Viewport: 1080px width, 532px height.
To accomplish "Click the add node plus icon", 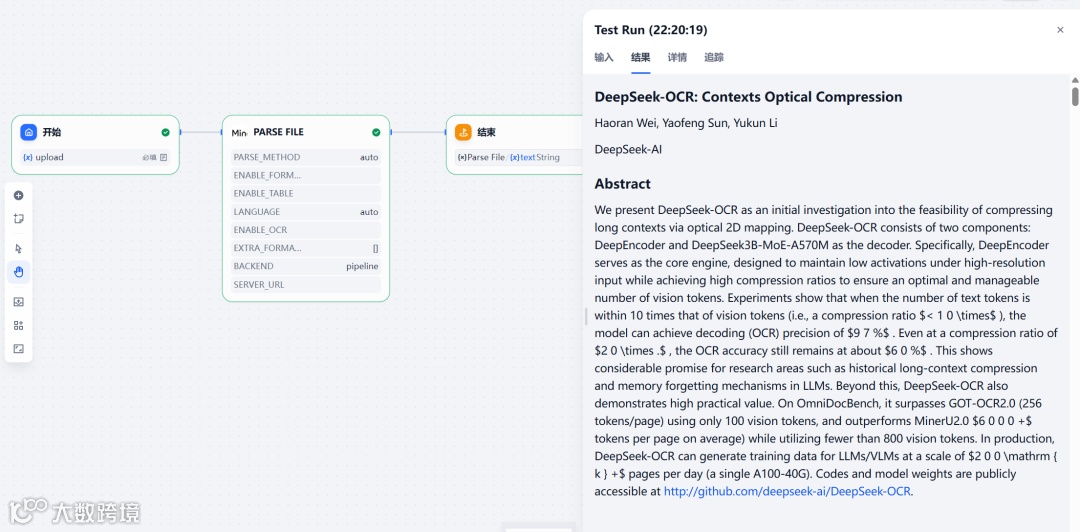I will point(19,196).
